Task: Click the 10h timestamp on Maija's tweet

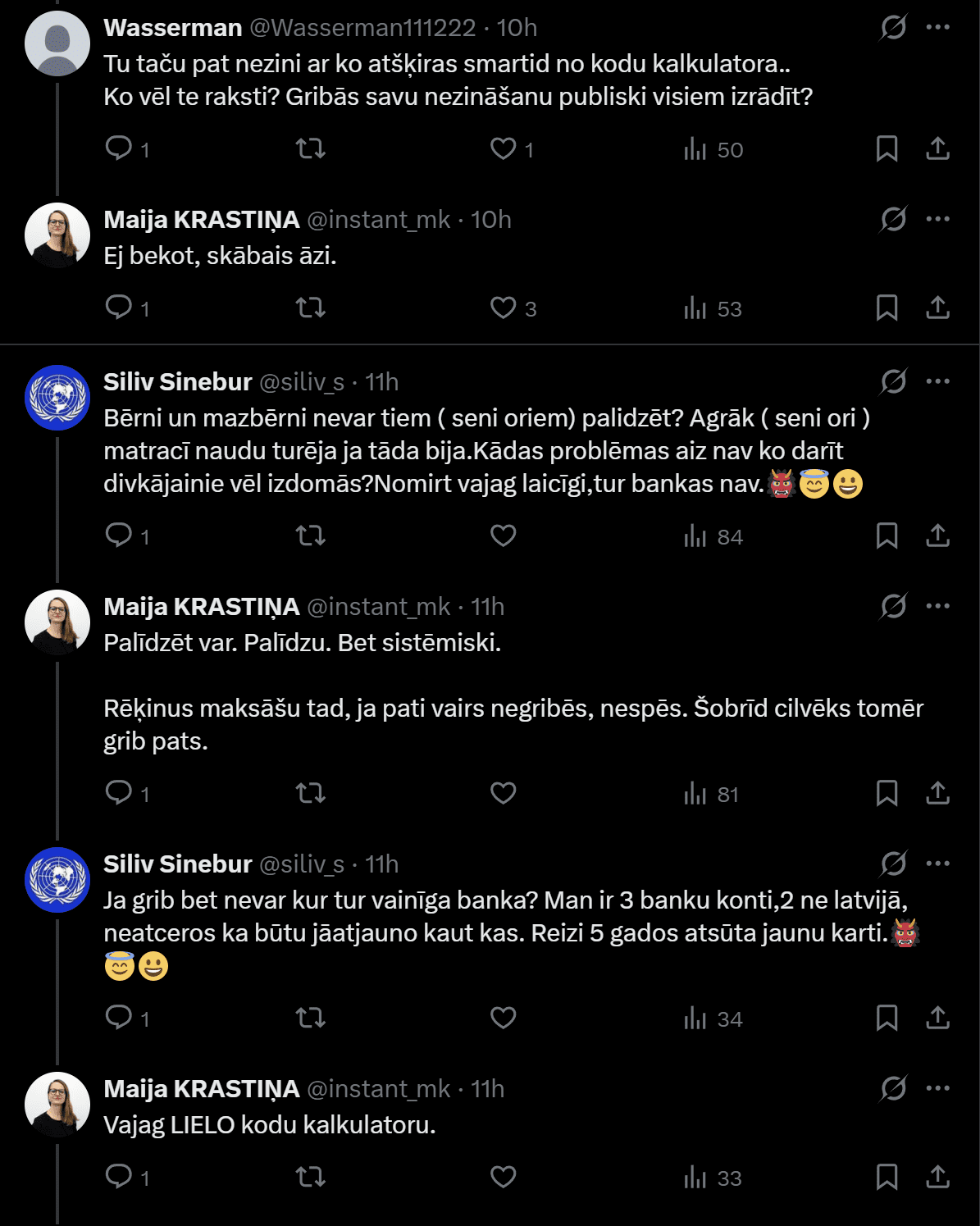Action: click(x=490, y=220)
